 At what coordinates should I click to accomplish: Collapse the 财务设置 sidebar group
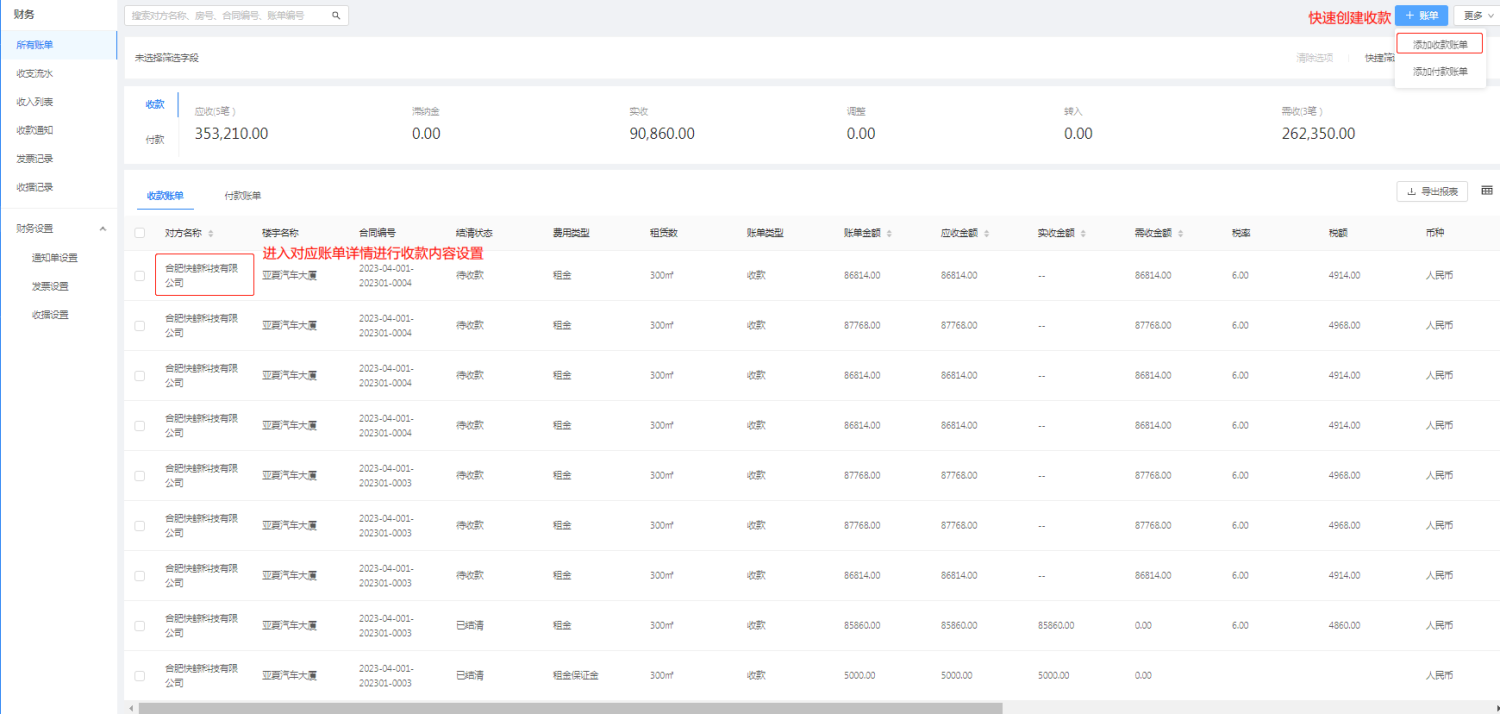(x=102, y=229)
